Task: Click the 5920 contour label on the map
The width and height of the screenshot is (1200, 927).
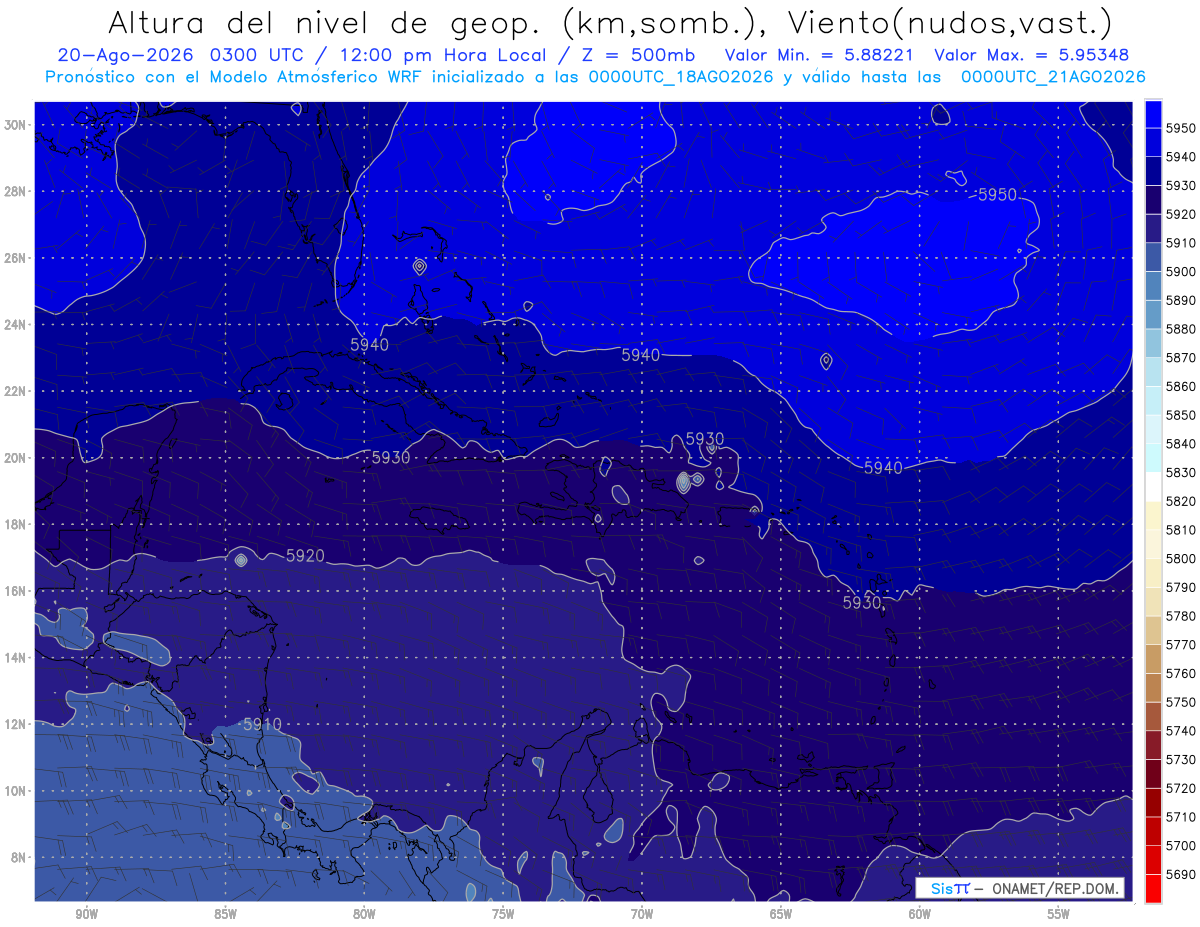Action: click(305, 555)
